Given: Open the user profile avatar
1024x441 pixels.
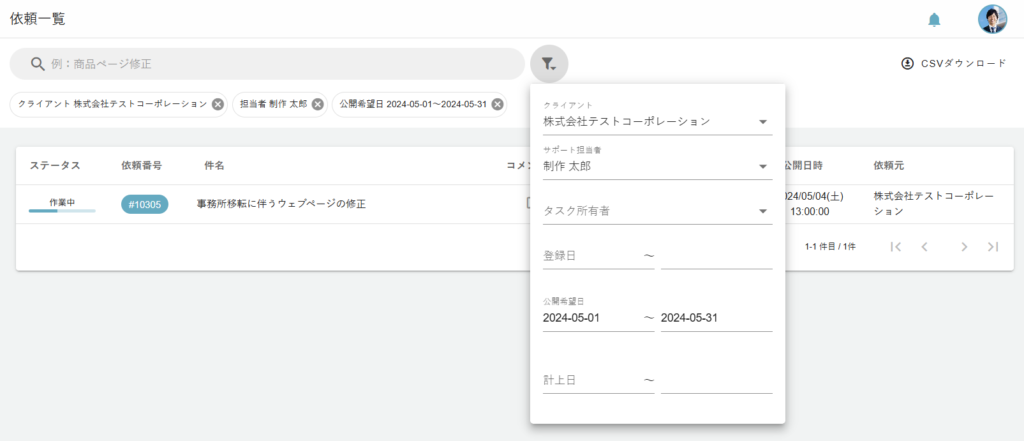Looking at the screenshot, I should tap(992, 19).
